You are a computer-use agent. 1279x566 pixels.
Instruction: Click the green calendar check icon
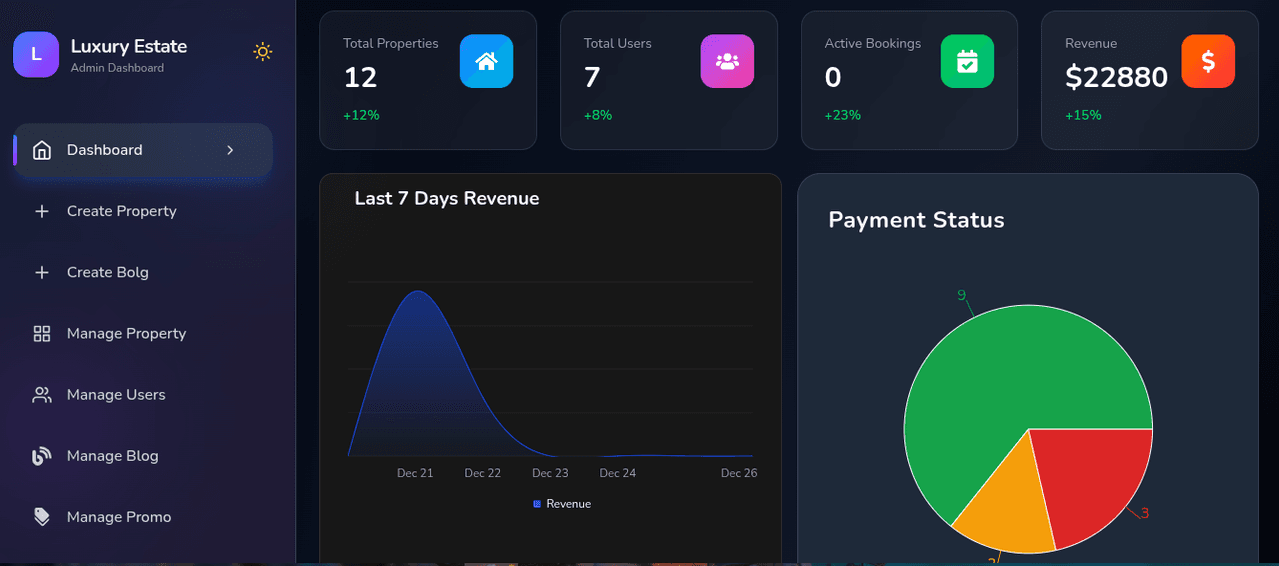(x=967, y=61)
